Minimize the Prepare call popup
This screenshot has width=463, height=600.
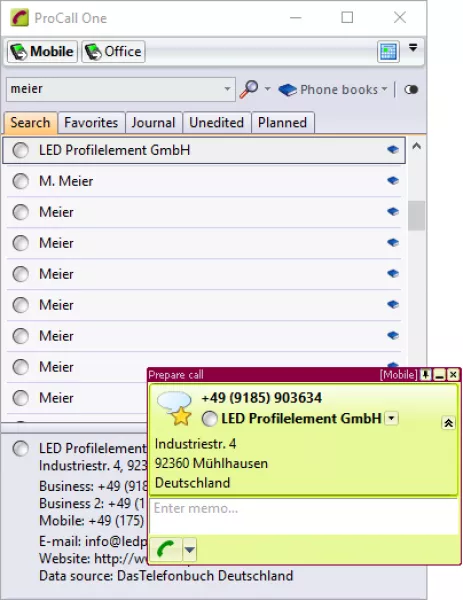(x=440, y=375)
